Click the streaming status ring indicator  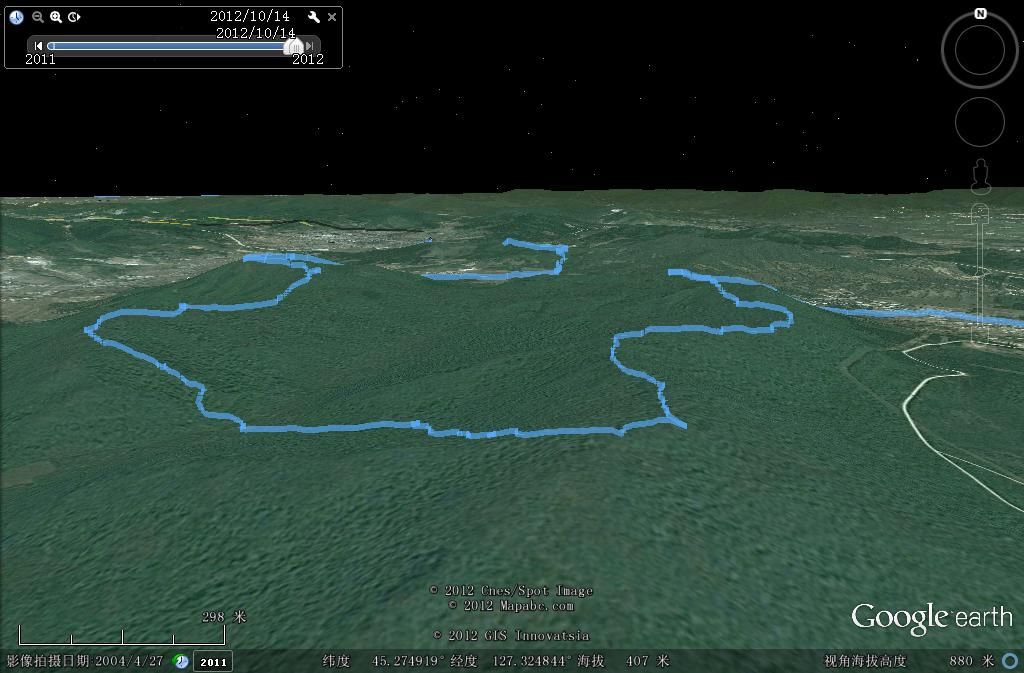(1010, 661)
